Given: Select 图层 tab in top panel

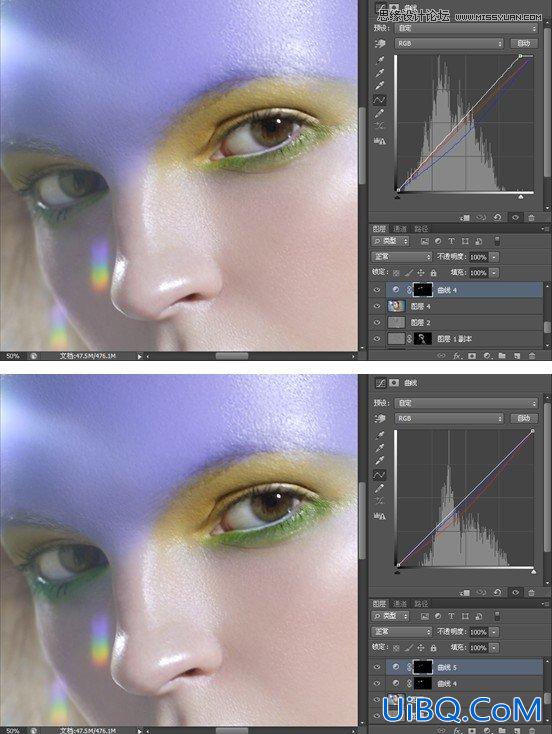Looking at the screenshot, I should coord(379,229).
